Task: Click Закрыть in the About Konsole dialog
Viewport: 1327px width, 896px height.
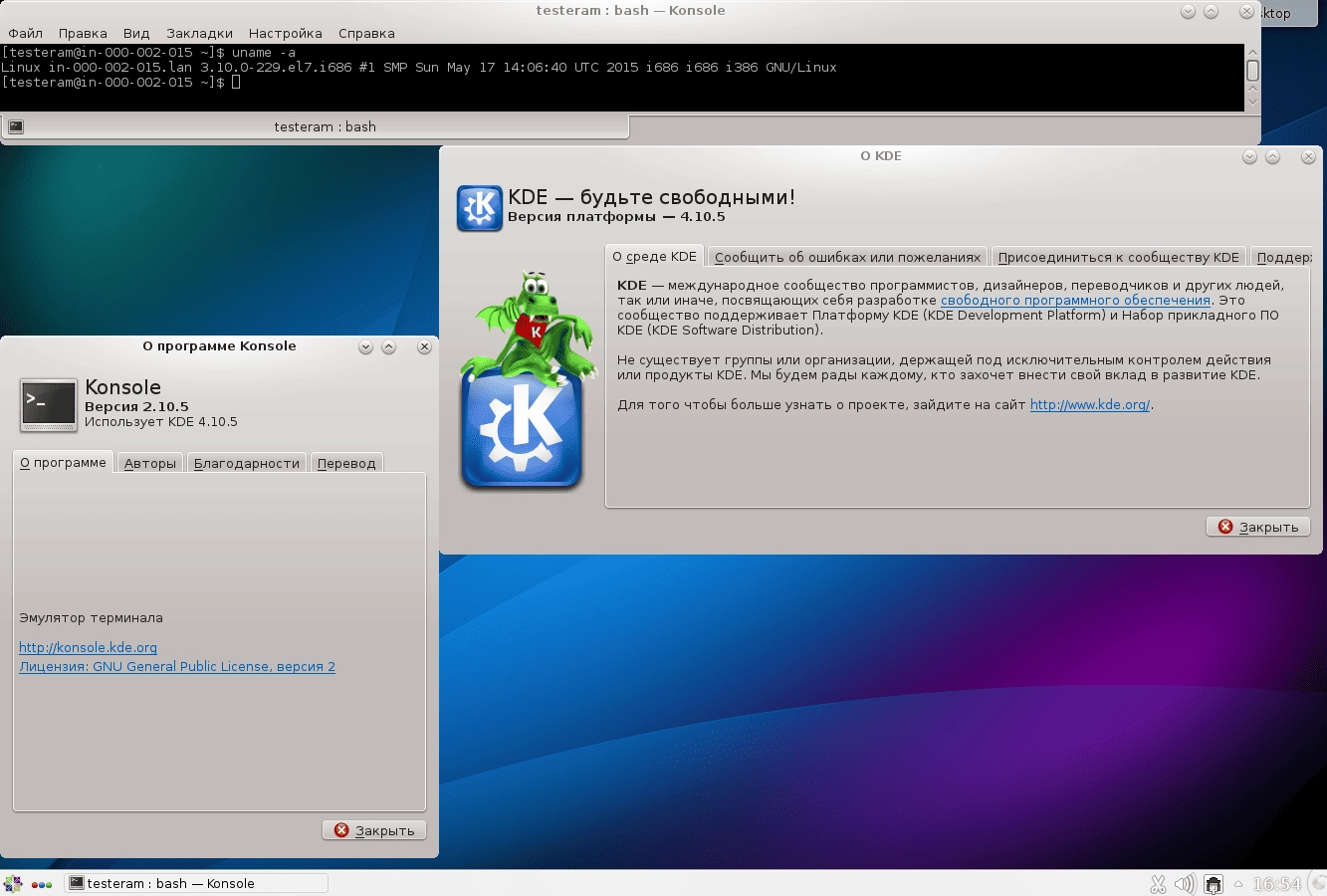Action: point(374,830)
